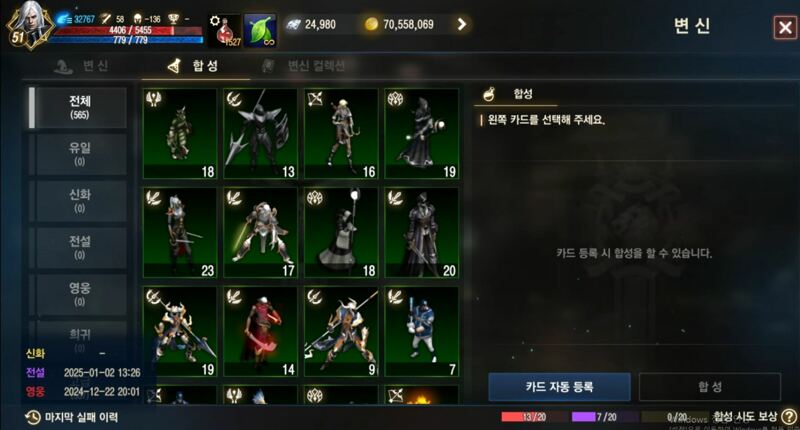
Task: Open character portrait at level 51
Action: 30,26
